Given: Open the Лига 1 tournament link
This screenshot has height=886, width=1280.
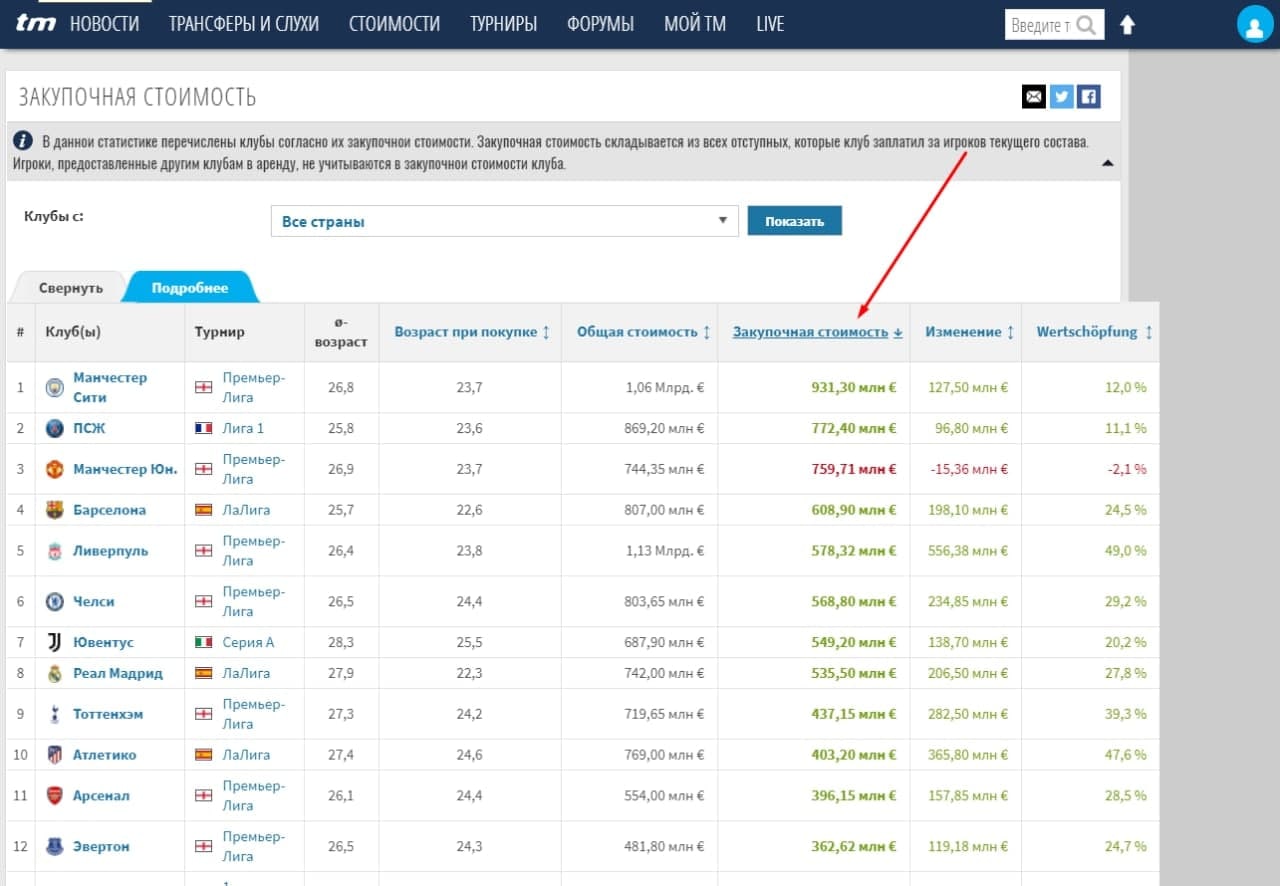Looking at the screenshot, I should pos(243,428).
